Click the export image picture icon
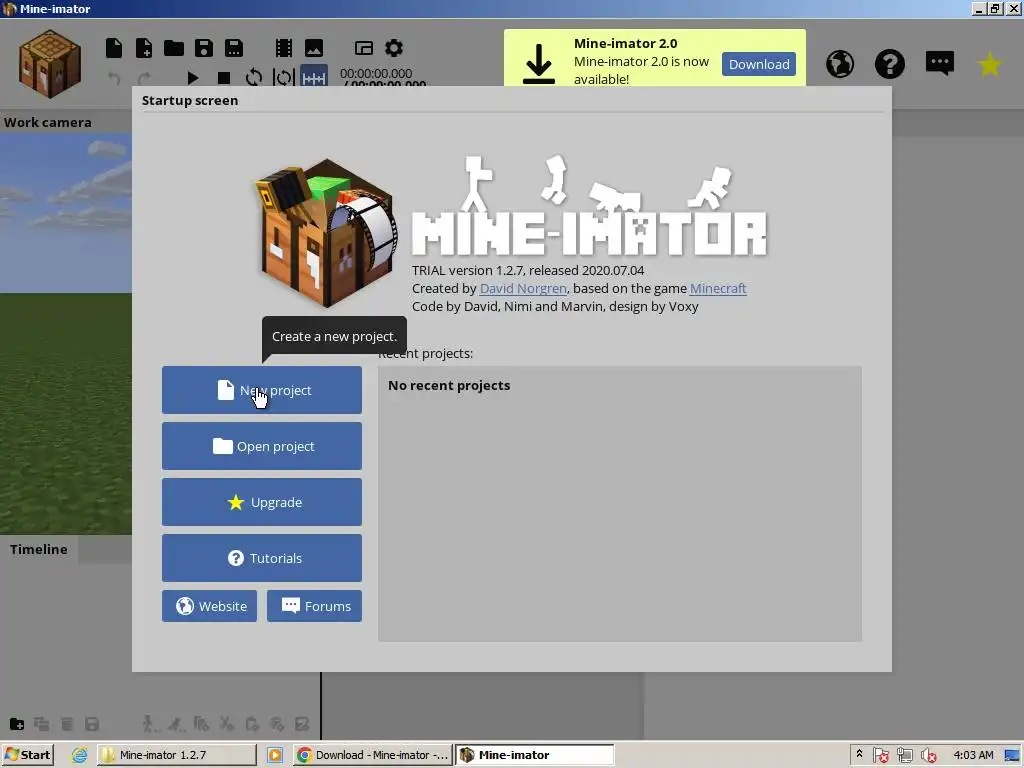Viewport: 1024px width, 768px height. 313,48
